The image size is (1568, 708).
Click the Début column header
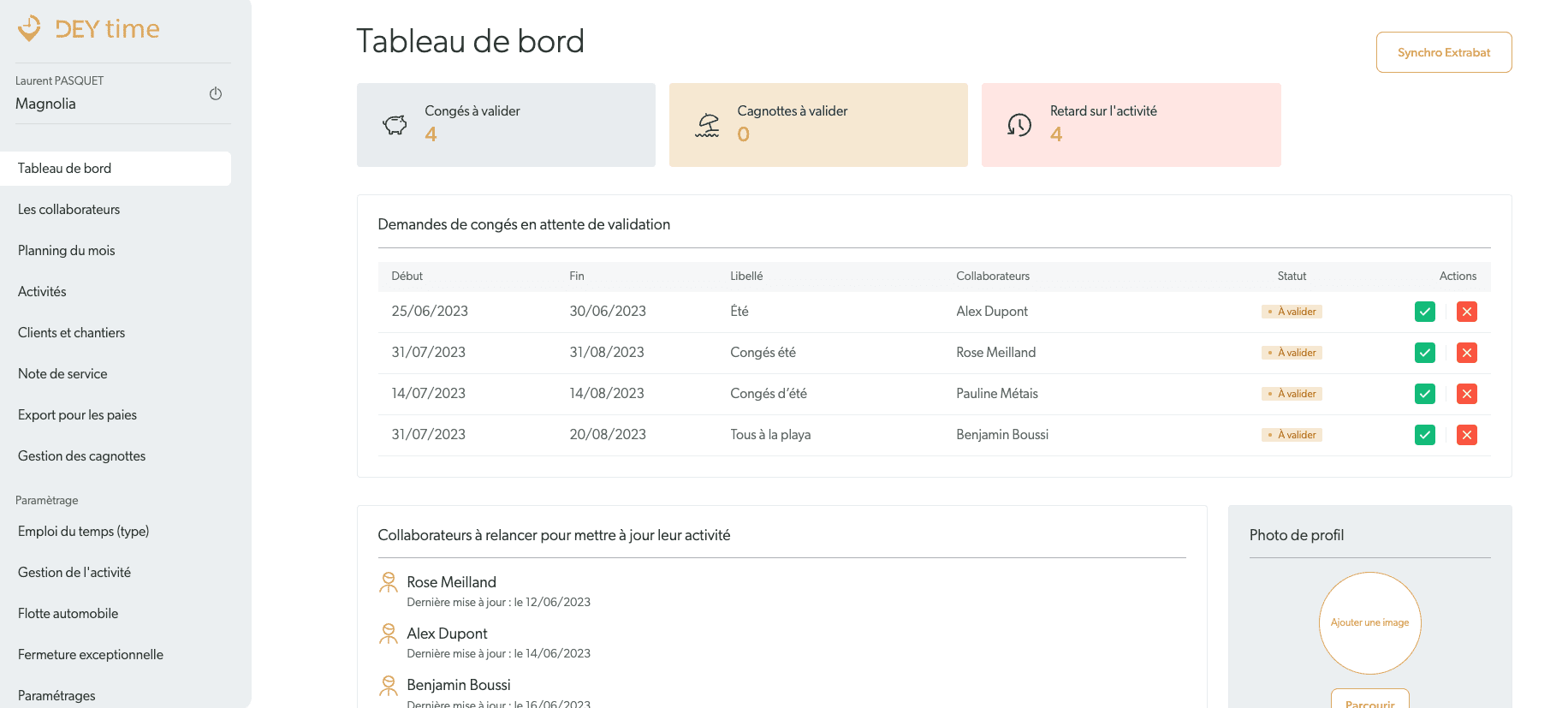(x=407, y=277)
